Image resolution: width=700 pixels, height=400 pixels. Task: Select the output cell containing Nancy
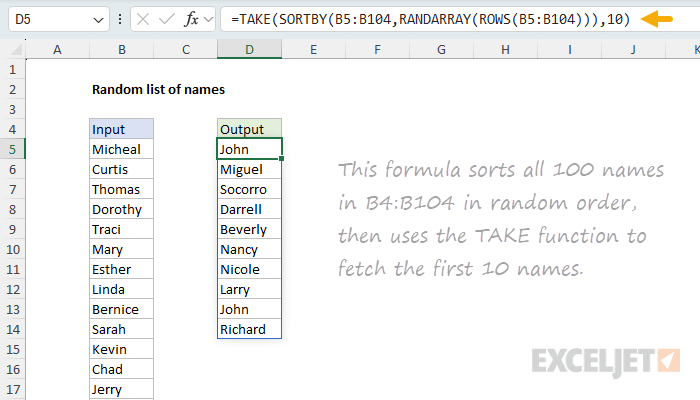(250, 249)
